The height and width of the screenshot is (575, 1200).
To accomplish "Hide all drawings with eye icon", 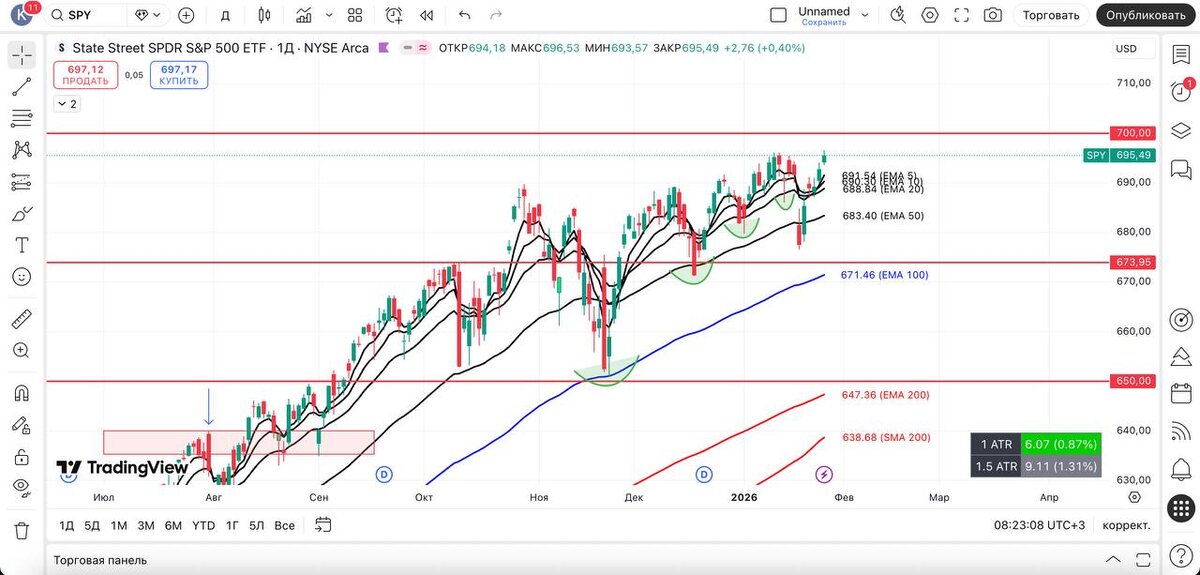I will pyautogui.click(x=21, y=488).
